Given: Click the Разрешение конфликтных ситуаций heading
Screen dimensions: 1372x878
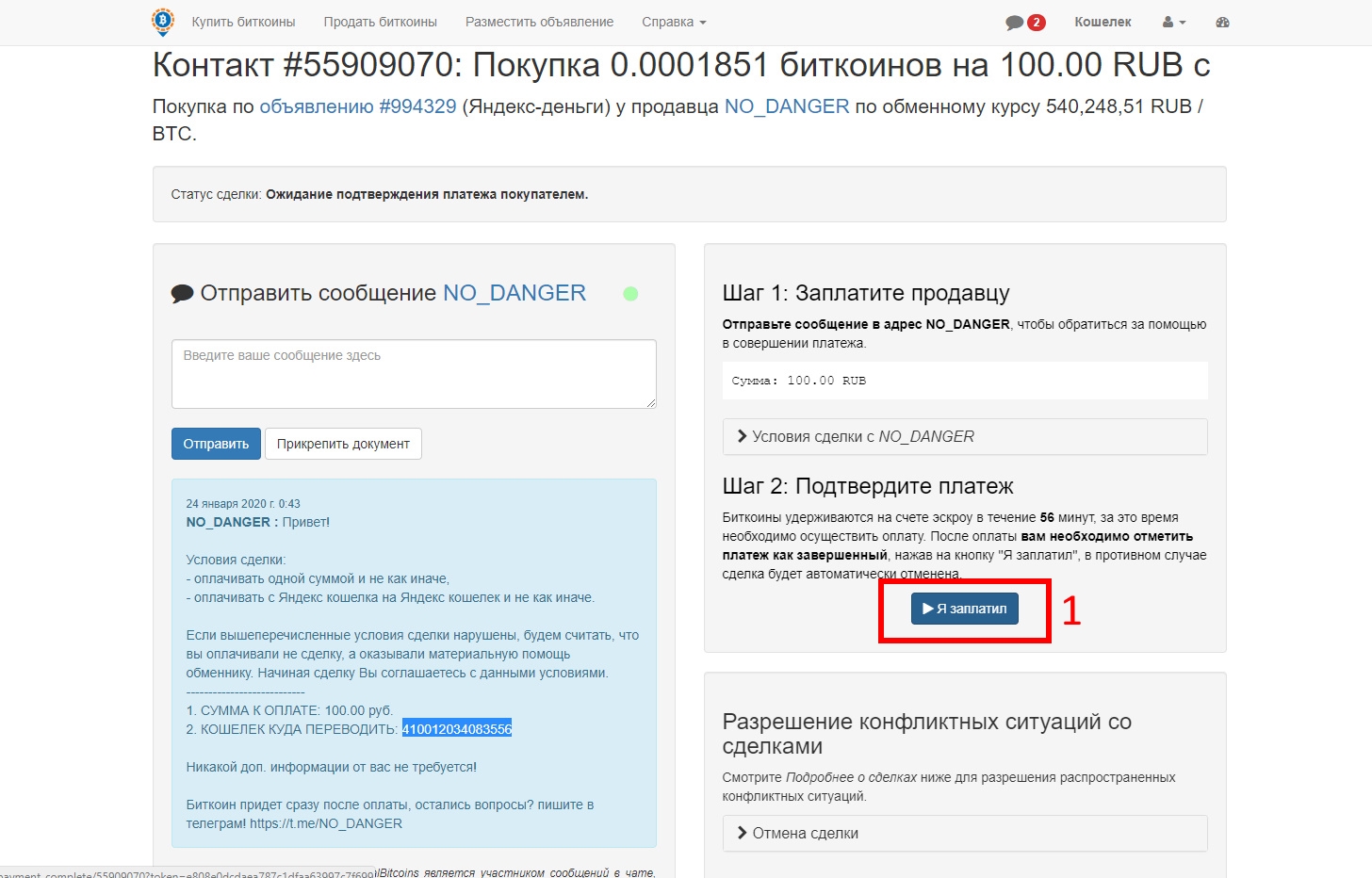Looking at the screenshot, I should tap(927, 734).
